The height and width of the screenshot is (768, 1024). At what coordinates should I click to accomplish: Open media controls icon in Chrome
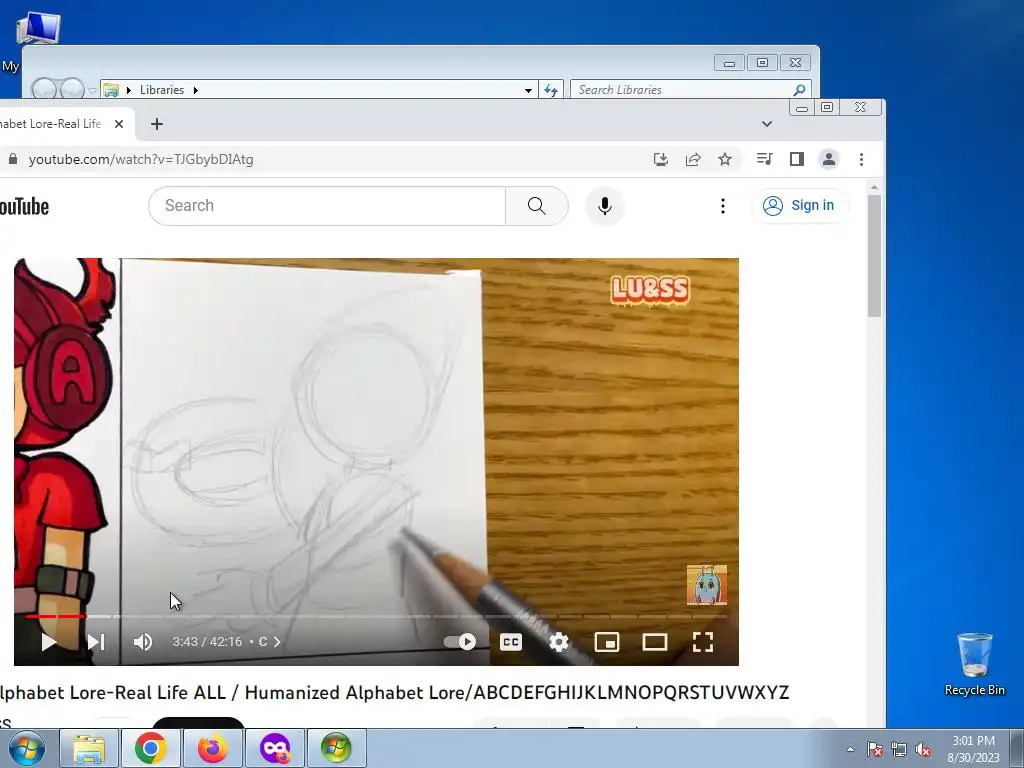coord(764,159)
